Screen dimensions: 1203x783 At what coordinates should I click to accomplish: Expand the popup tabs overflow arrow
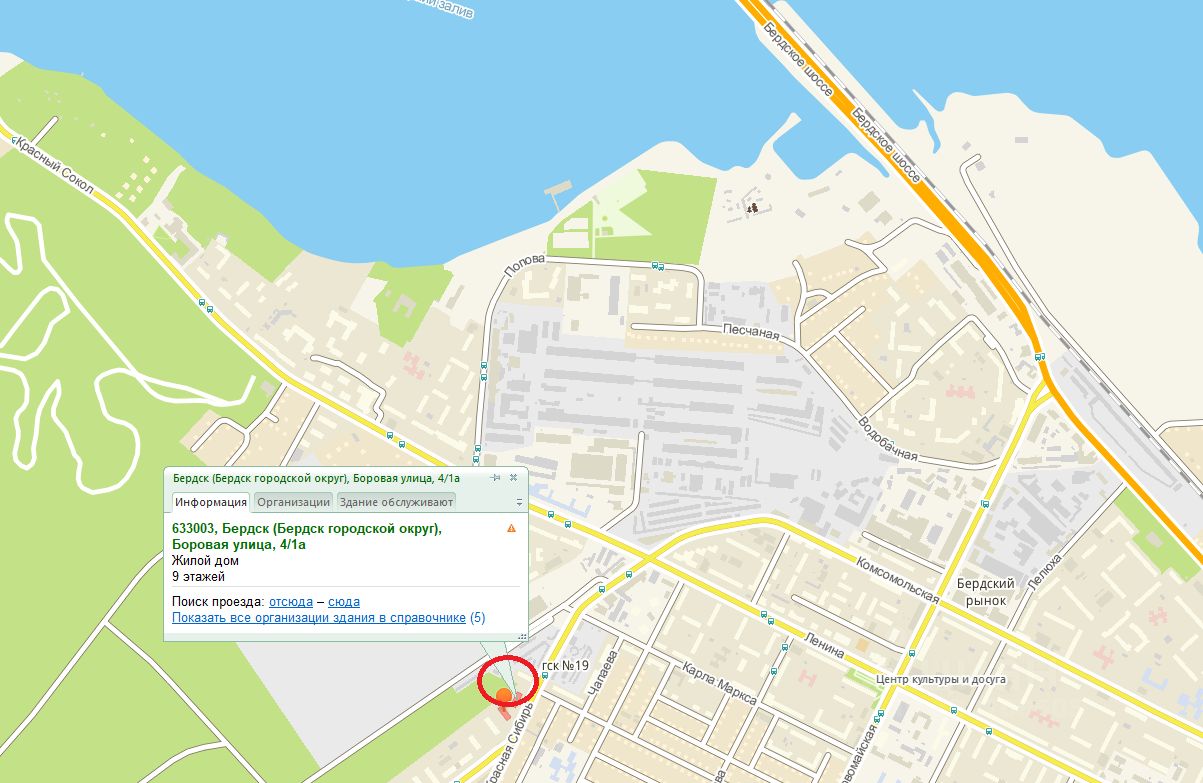[519, 502]
